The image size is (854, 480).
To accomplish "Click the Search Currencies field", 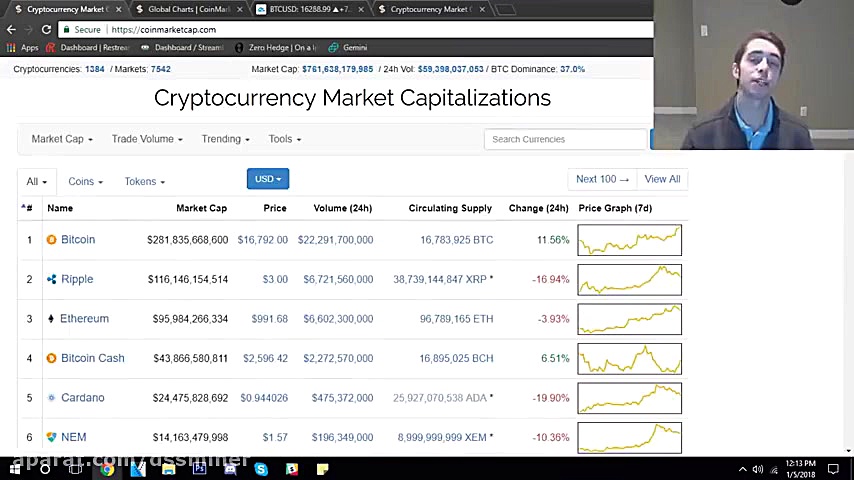I will tap(565, 139).
